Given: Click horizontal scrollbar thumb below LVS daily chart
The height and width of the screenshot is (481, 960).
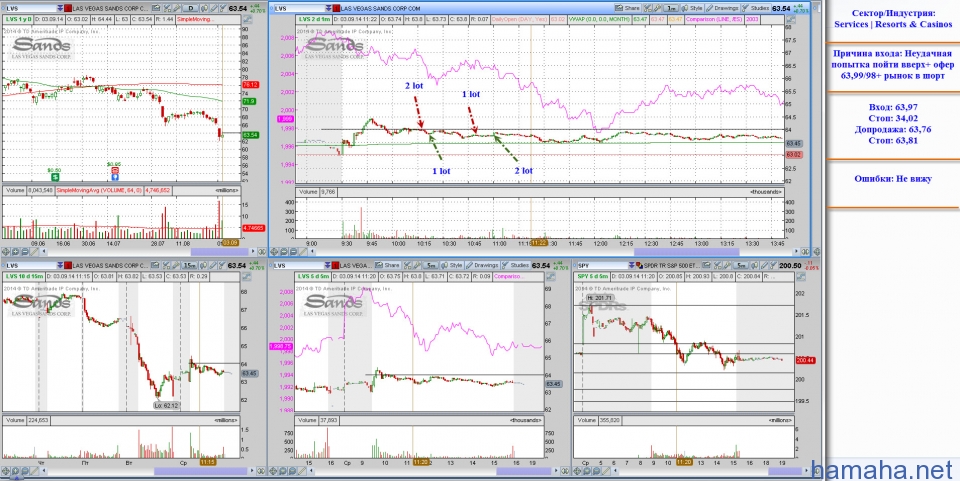Looking at the screenshot, I should (219, 252).
